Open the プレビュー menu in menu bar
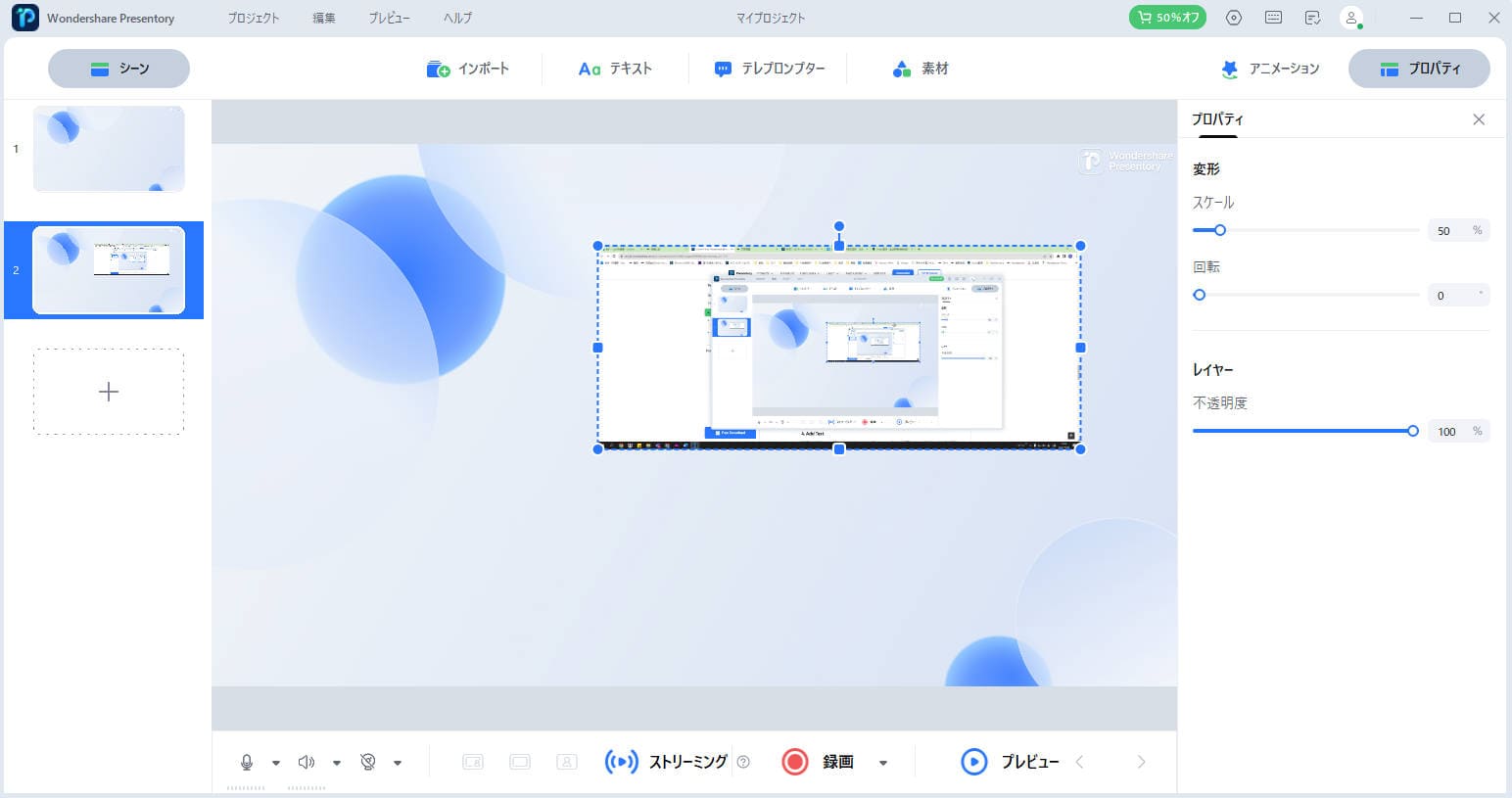1512x798 pixels. pos(389,18)
